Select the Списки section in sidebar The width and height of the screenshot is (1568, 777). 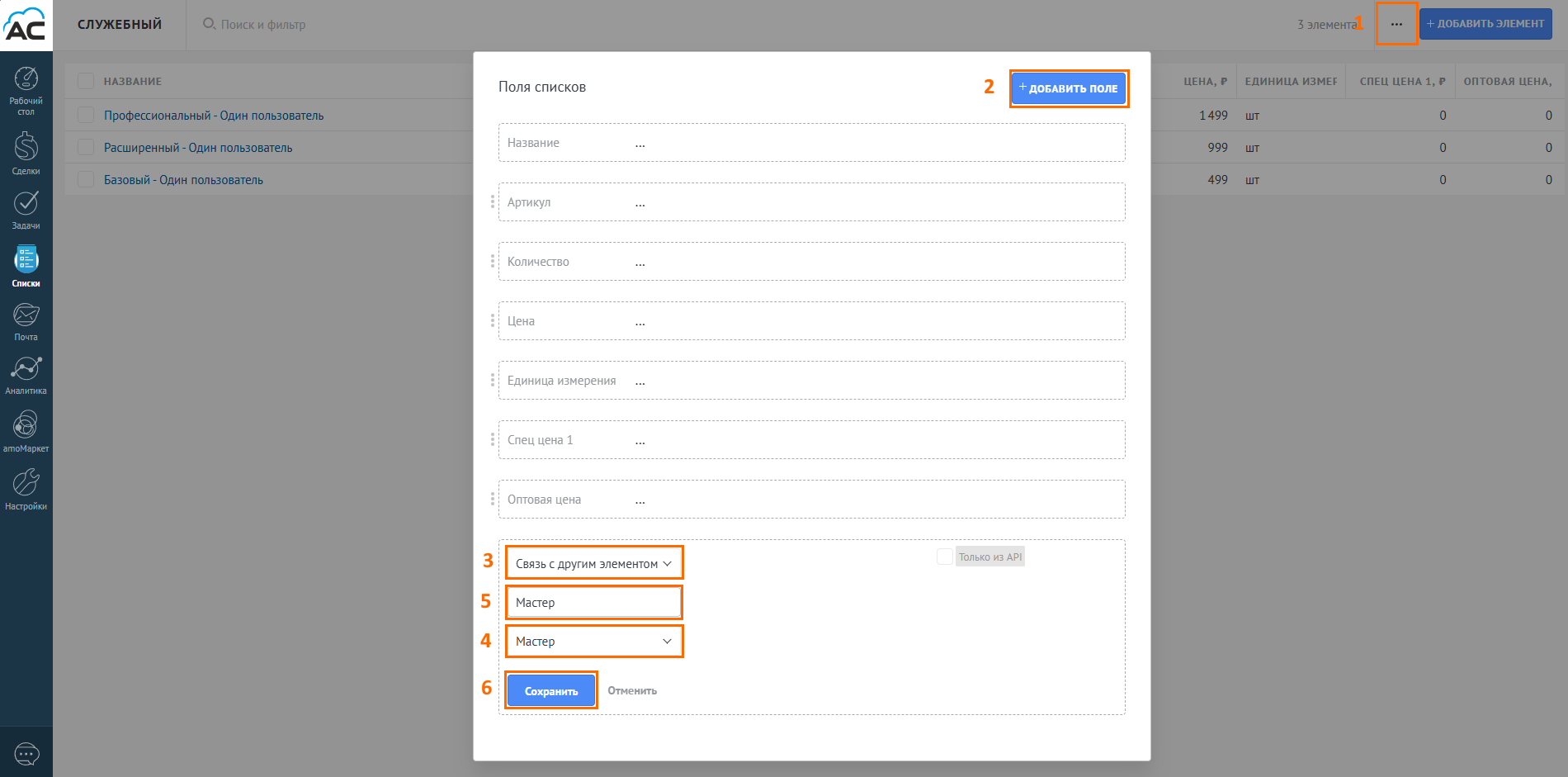(26, 266)
